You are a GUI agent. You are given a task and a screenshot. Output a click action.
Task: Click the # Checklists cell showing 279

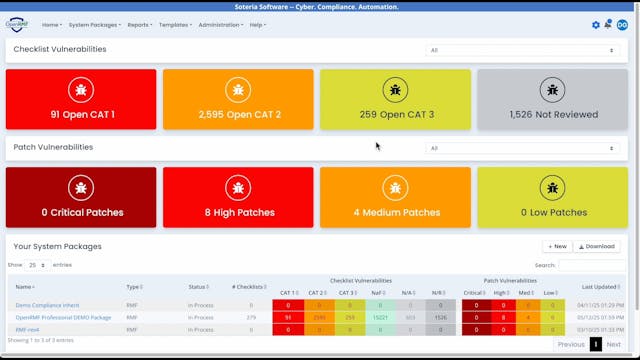(251, 318)
